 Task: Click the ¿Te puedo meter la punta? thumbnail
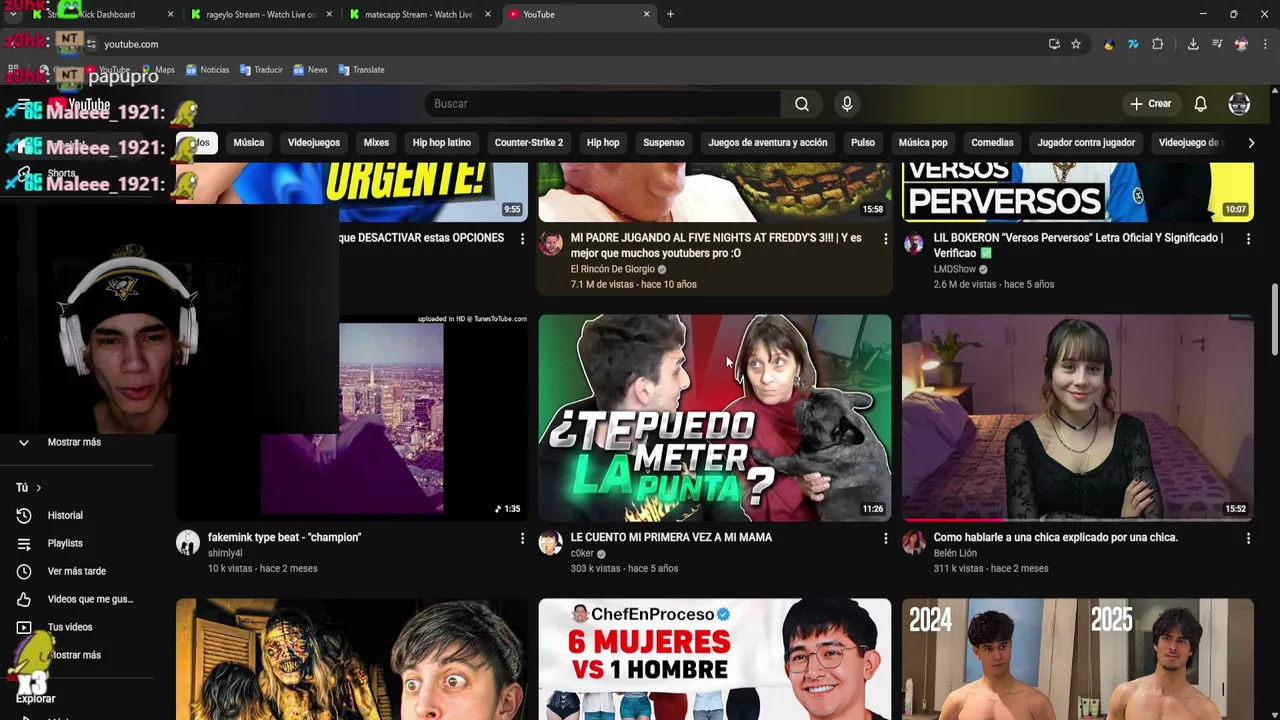point(715,418)
